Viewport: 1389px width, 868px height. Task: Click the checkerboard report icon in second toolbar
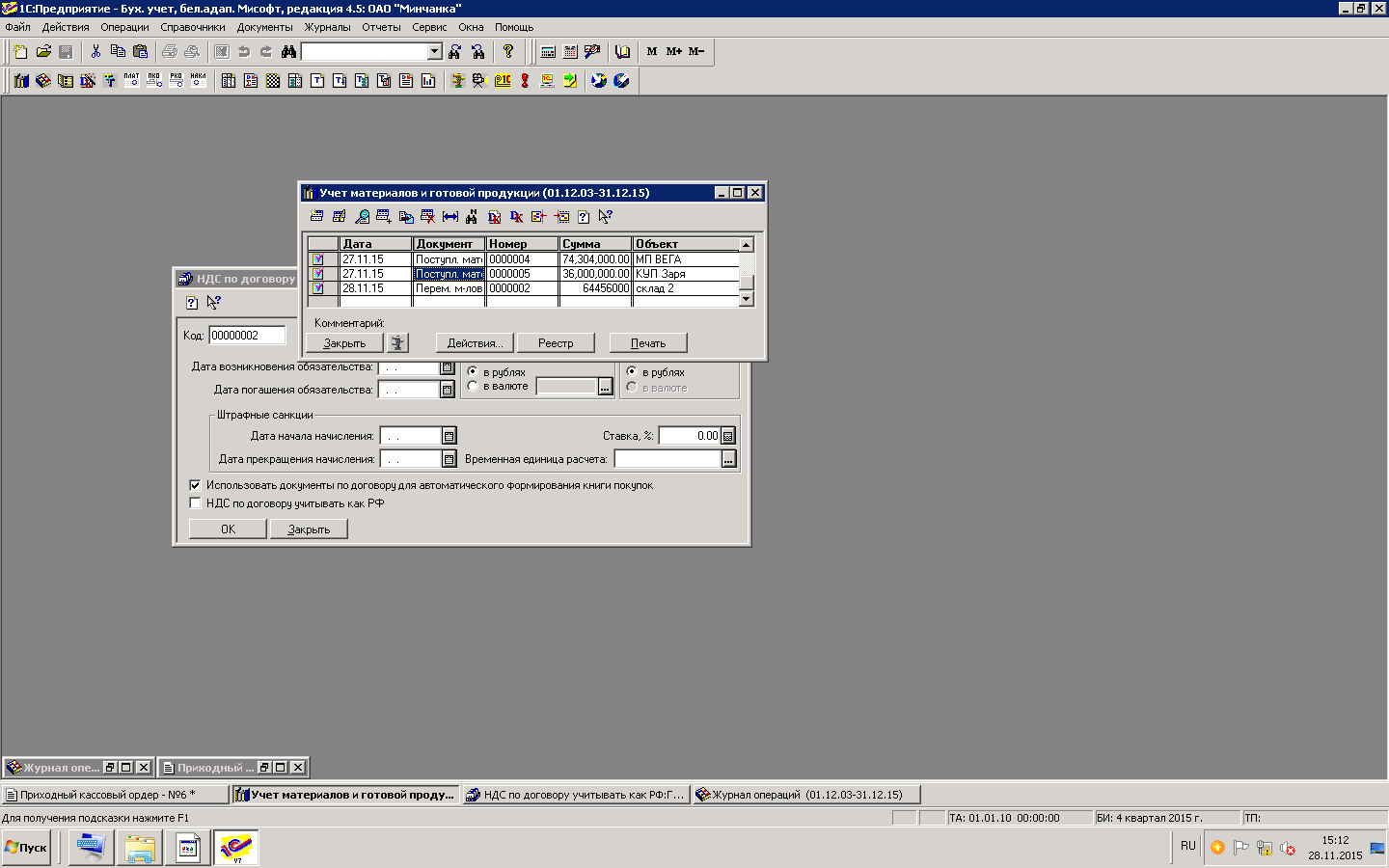(x=273, y=80)
